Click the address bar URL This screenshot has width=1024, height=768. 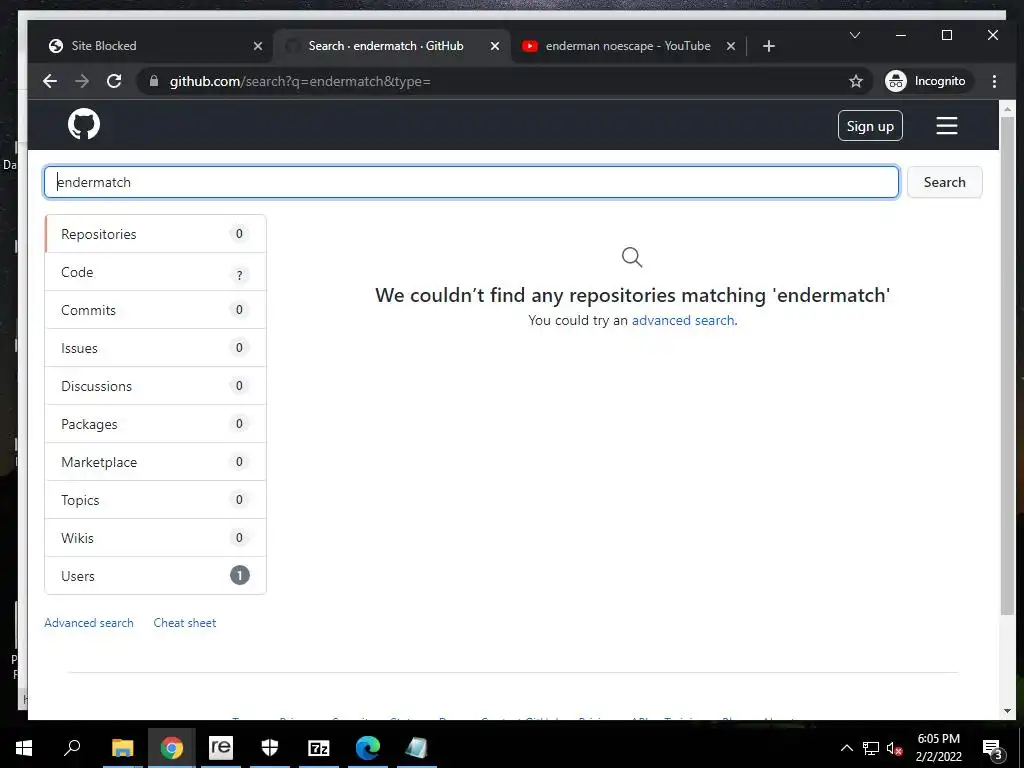pos(300,81)
